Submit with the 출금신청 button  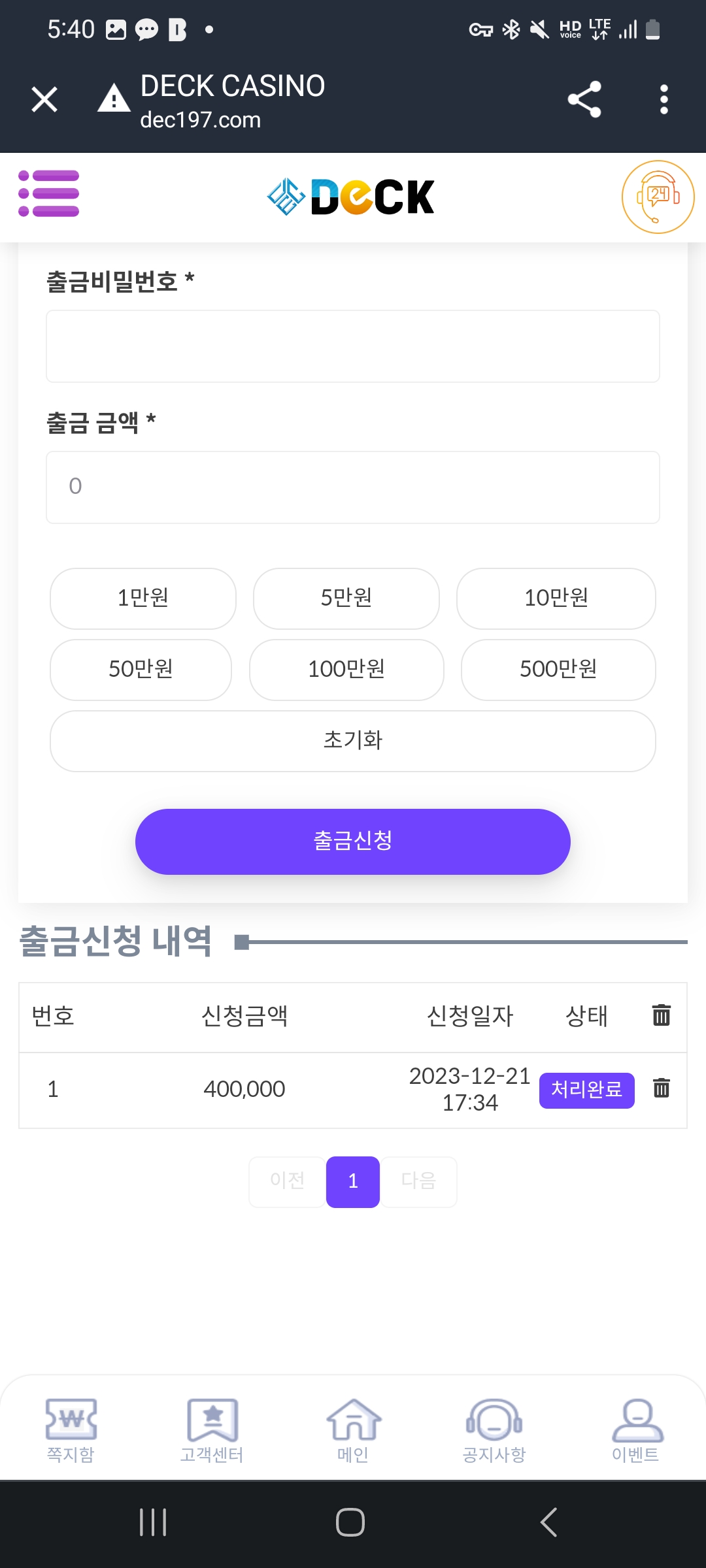[353, 841]
